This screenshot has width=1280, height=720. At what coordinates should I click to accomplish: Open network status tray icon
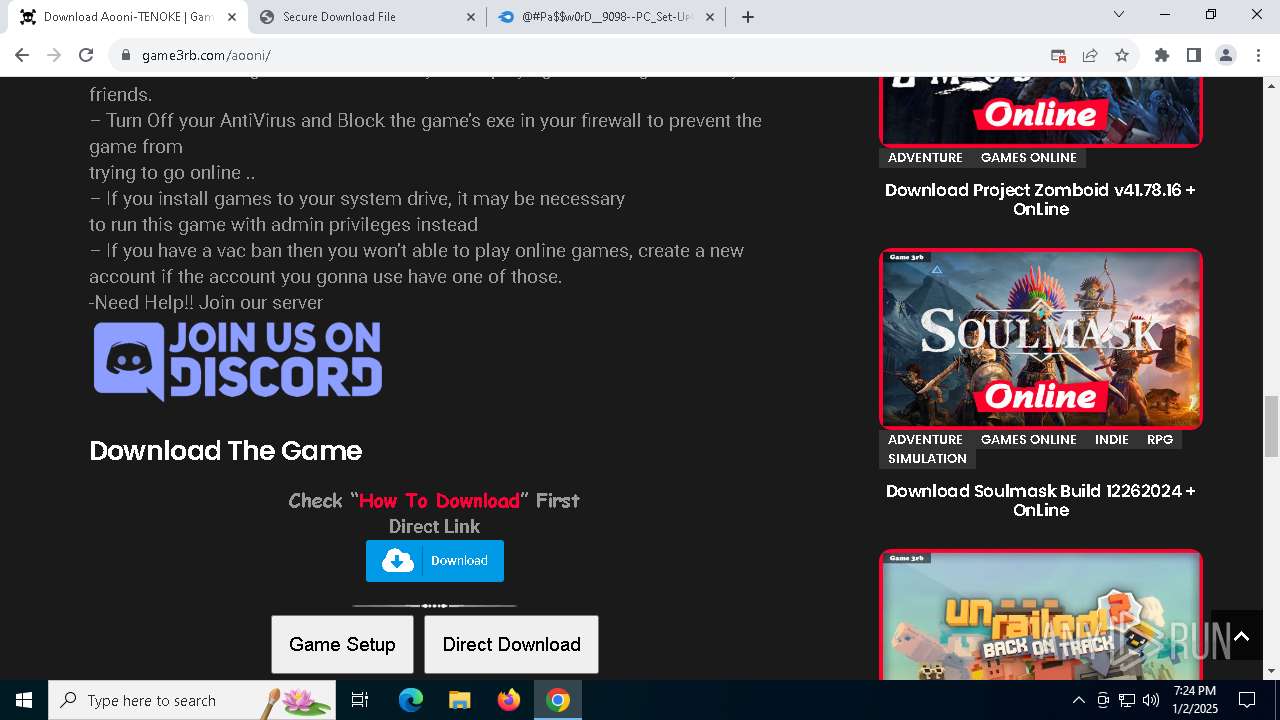(1127, 700)
